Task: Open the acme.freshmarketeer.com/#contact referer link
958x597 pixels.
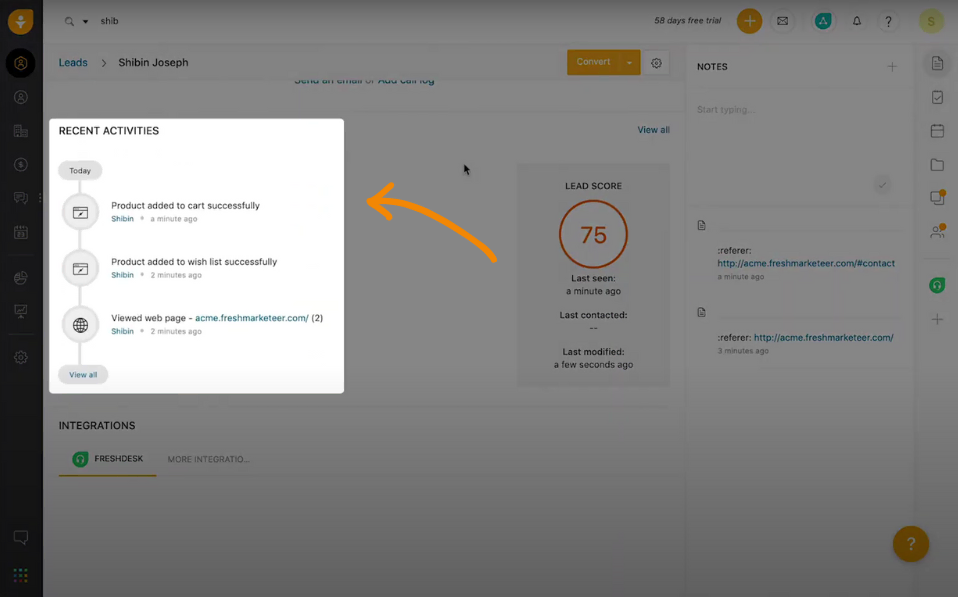Action: 805,263
